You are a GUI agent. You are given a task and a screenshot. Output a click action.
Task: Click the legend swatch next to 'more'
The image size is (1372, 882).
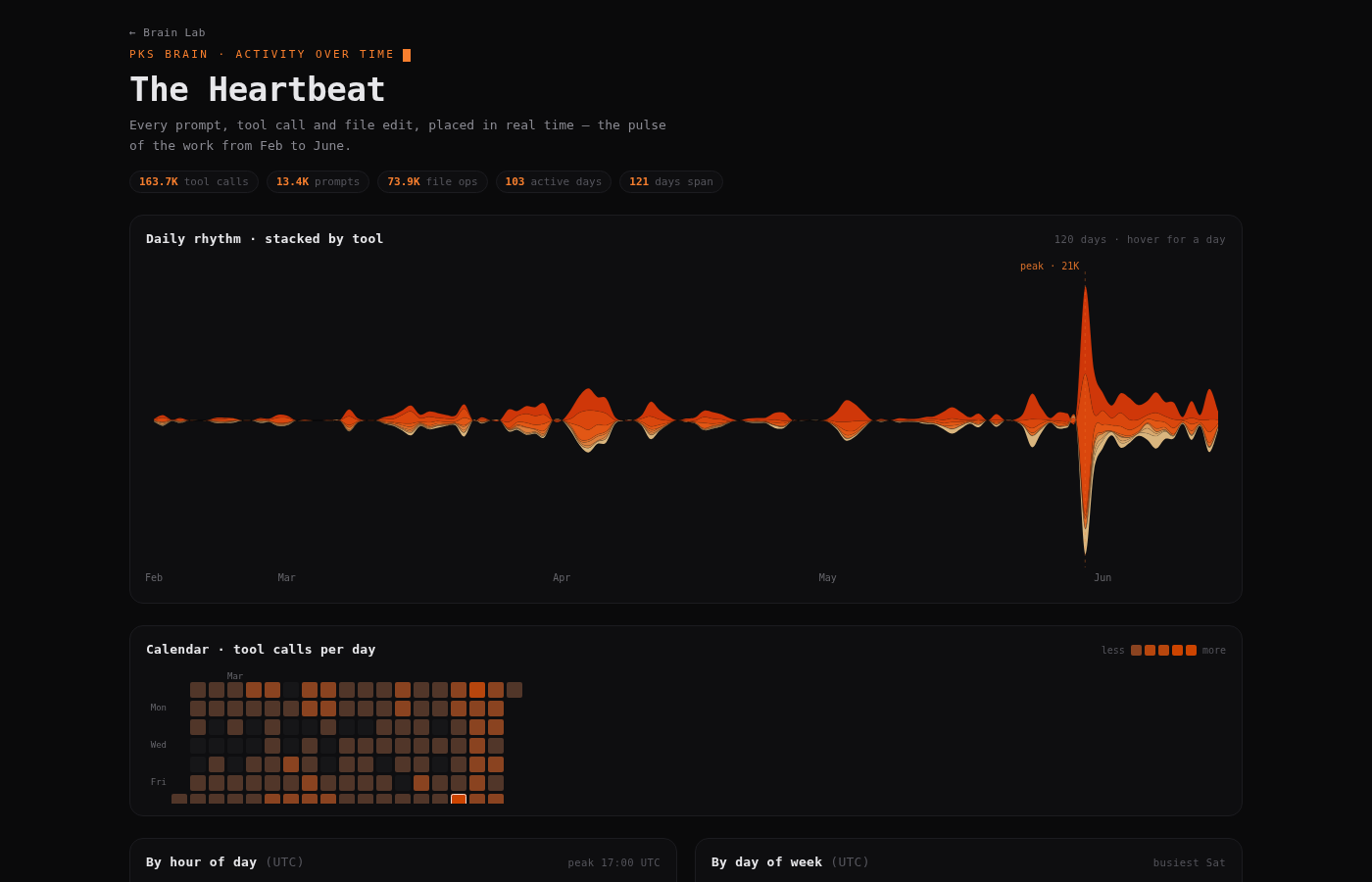pyautogui.click(x=1191, y=650)
